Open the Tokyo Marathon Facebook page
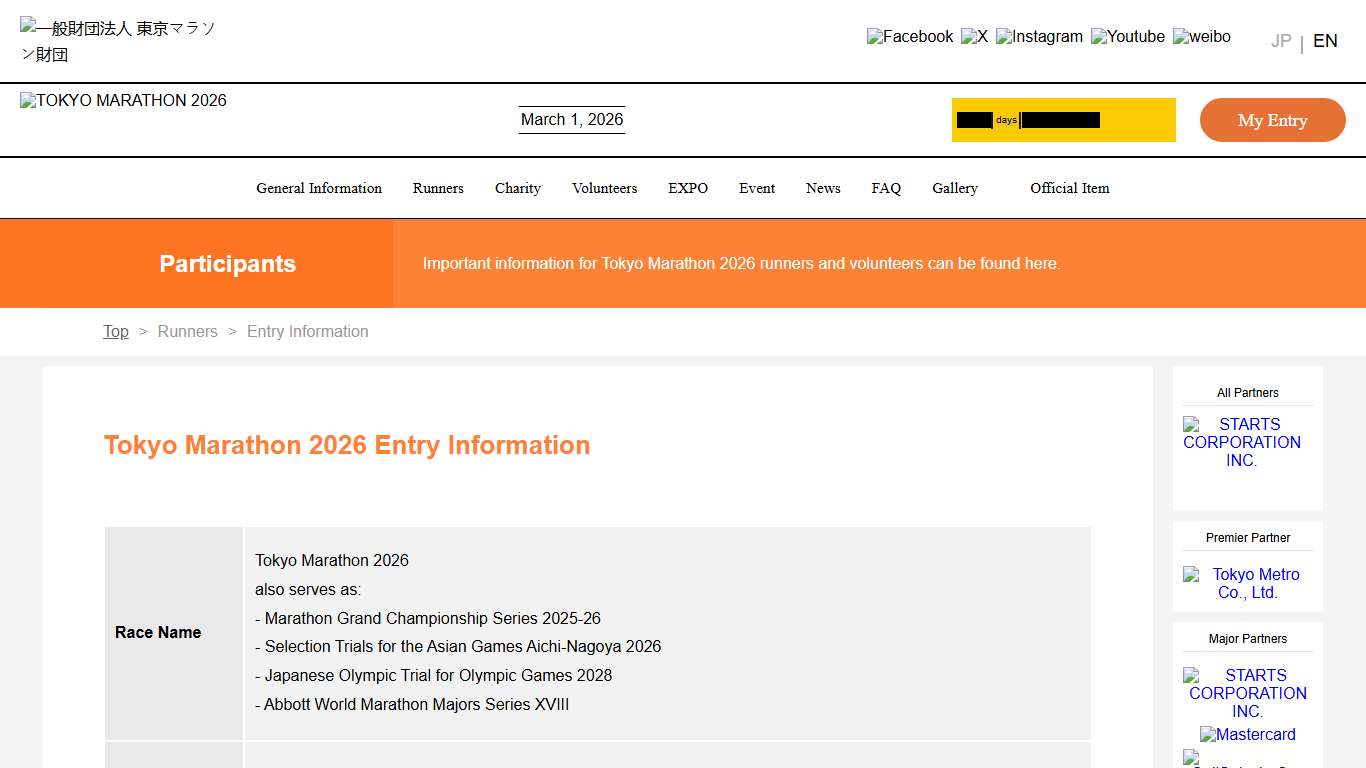Image resolution: width=1366 pixels, height=768 pixels. click(x=909, y=36)
